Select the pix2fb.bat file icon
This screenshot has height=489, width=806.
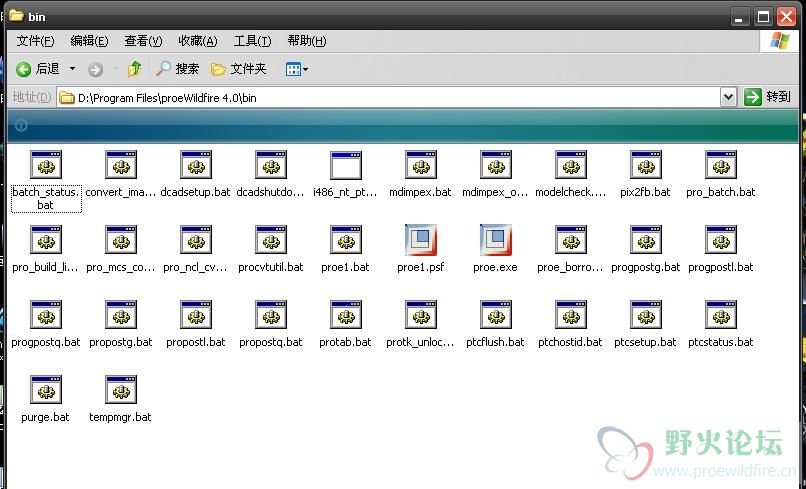click(x=646, y=165)
